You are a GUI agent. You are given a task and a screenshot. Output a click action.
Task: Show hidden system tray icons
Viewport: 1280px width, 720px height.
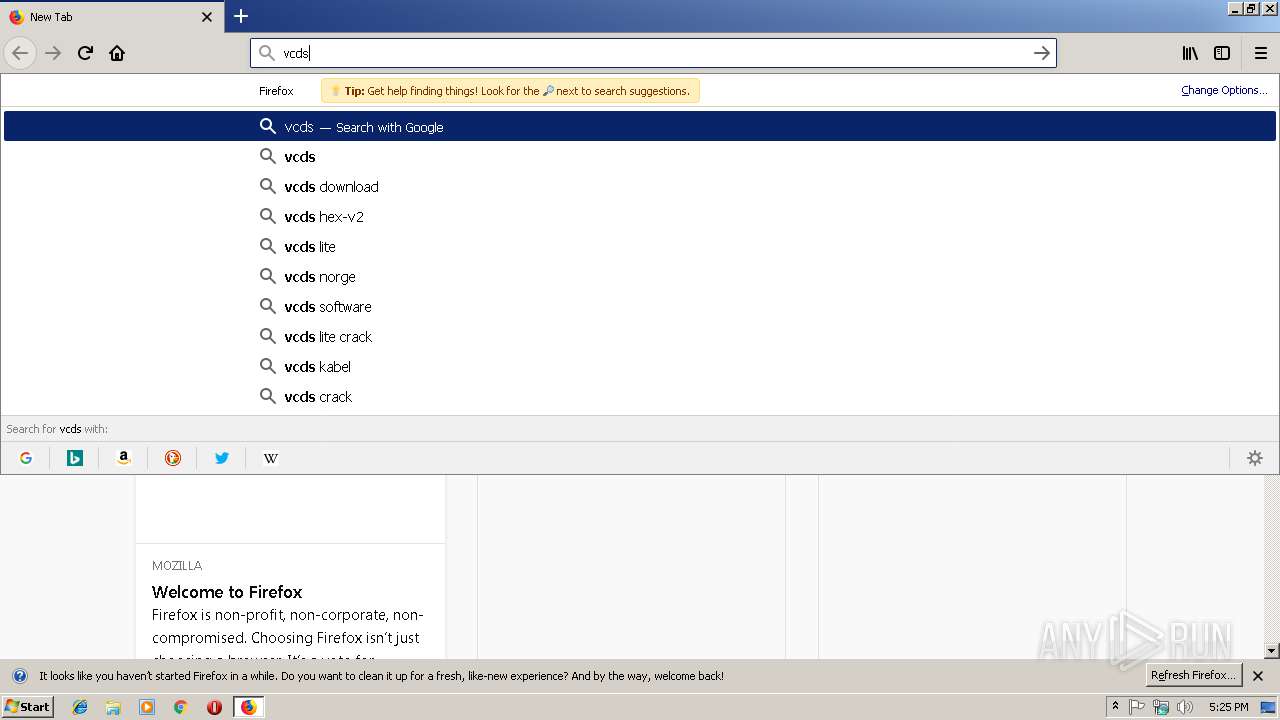click(1115, 707)
